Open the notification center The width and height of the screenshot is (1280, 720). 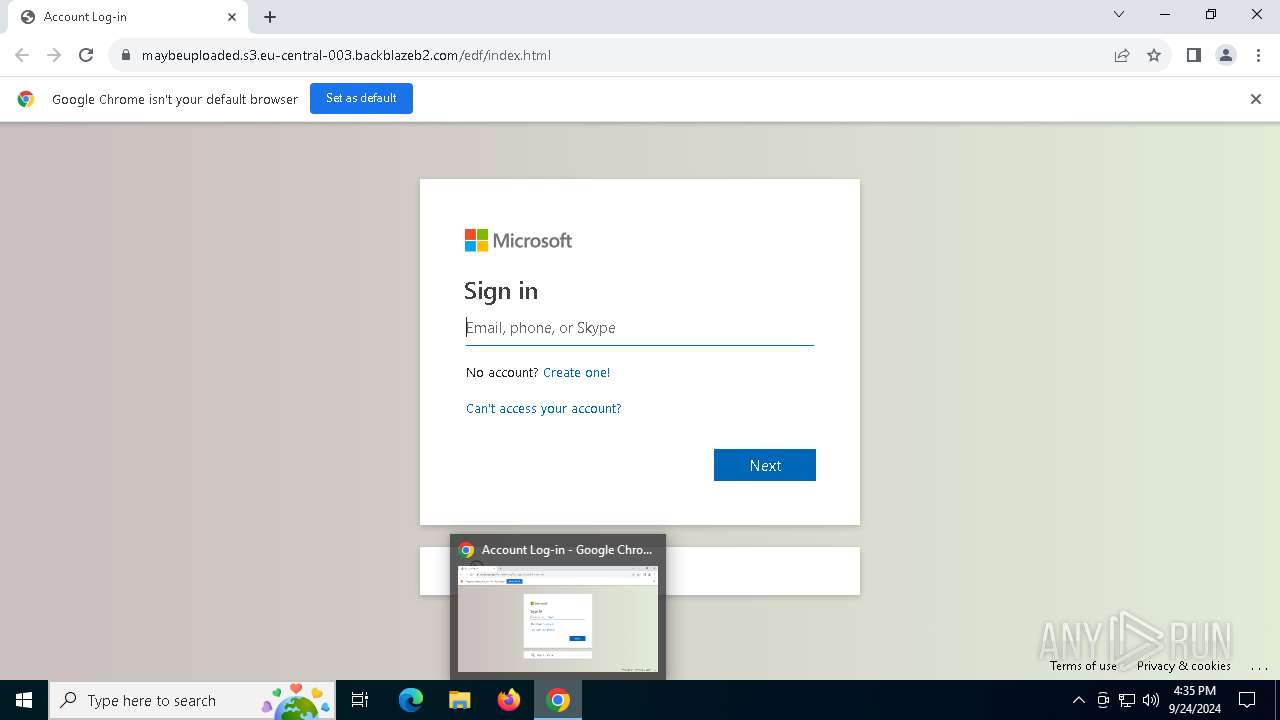click(1247, 700)
